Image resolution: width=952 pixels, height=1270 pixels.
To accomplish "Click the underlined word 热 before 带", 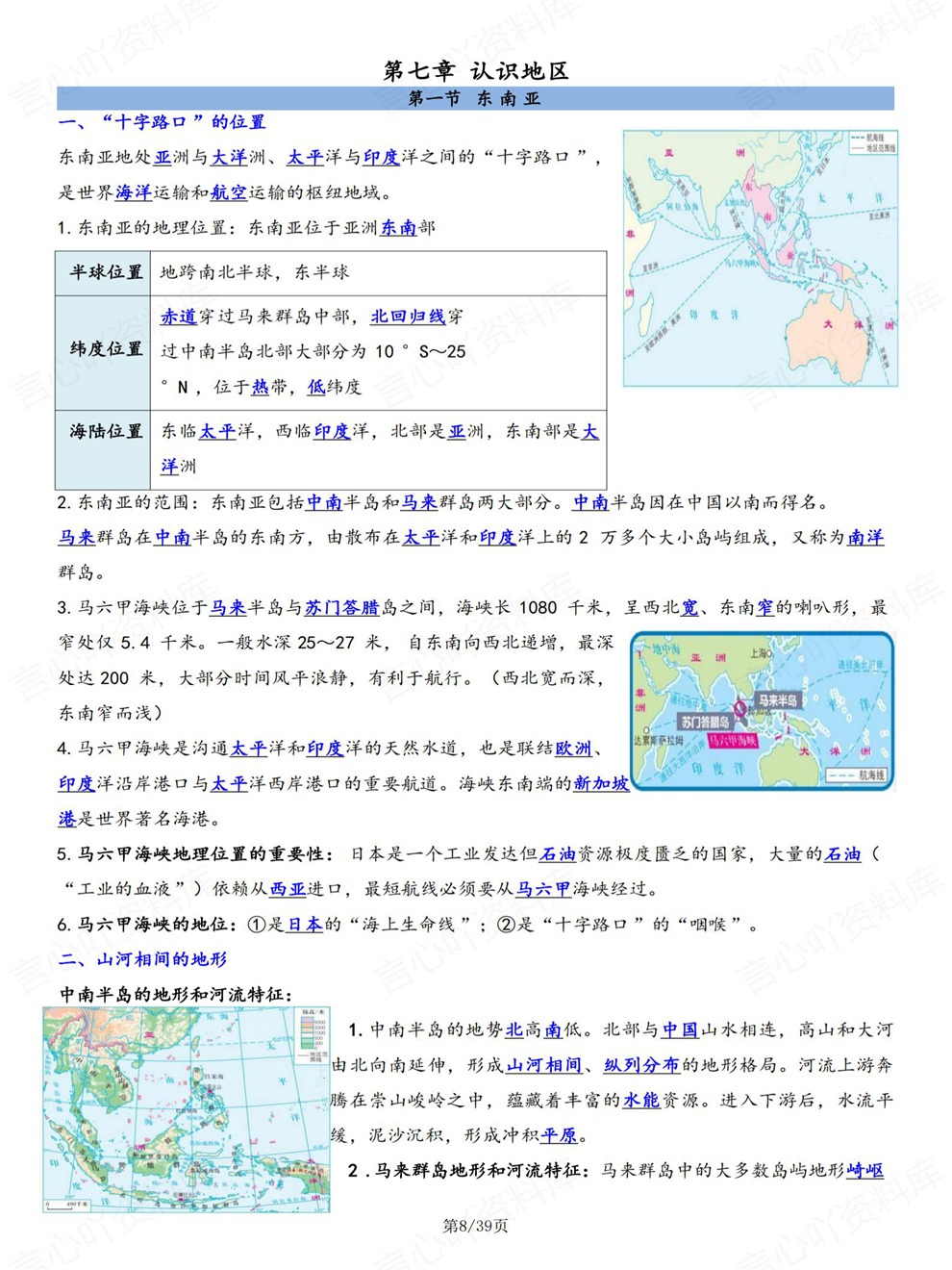I will click(x=261, y=387).
